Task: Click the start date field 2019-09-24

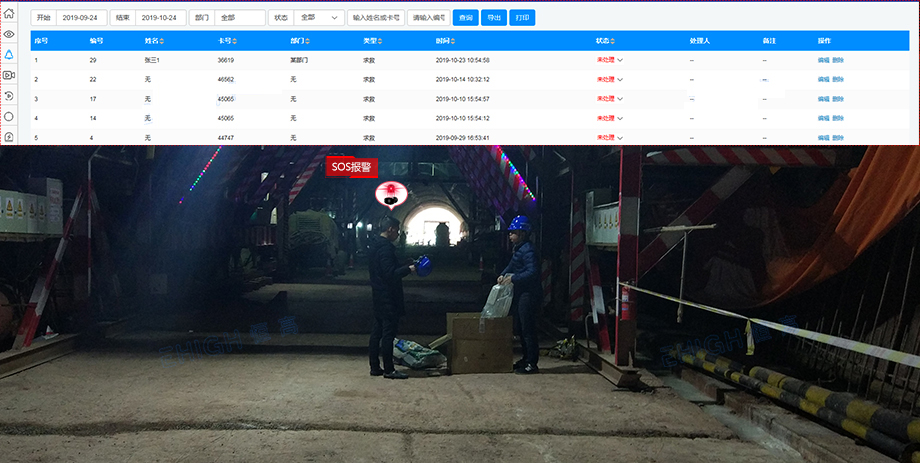Action: point(81,18)
